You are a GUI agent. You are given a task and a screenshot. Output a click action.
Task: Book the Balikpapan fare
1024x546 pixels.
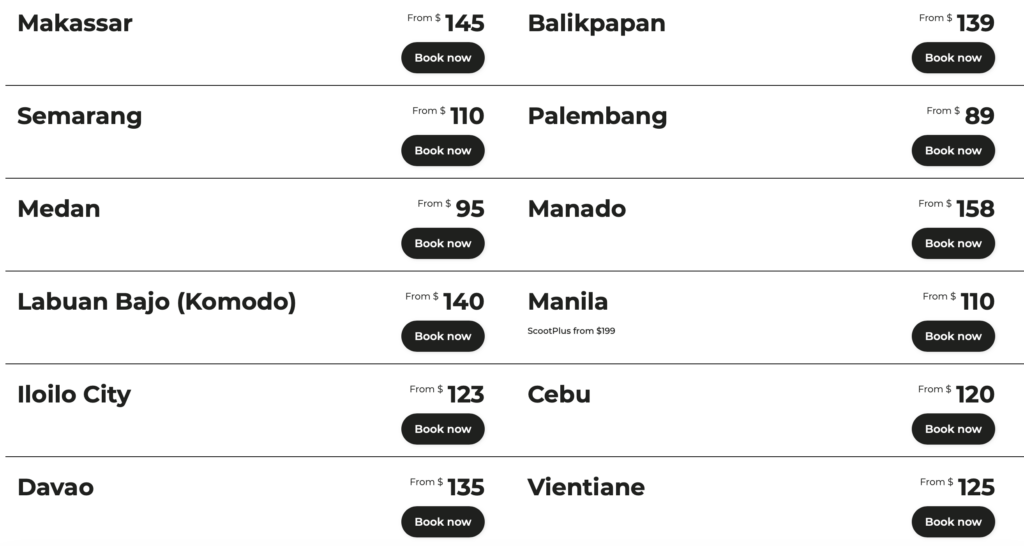point(952,58)
